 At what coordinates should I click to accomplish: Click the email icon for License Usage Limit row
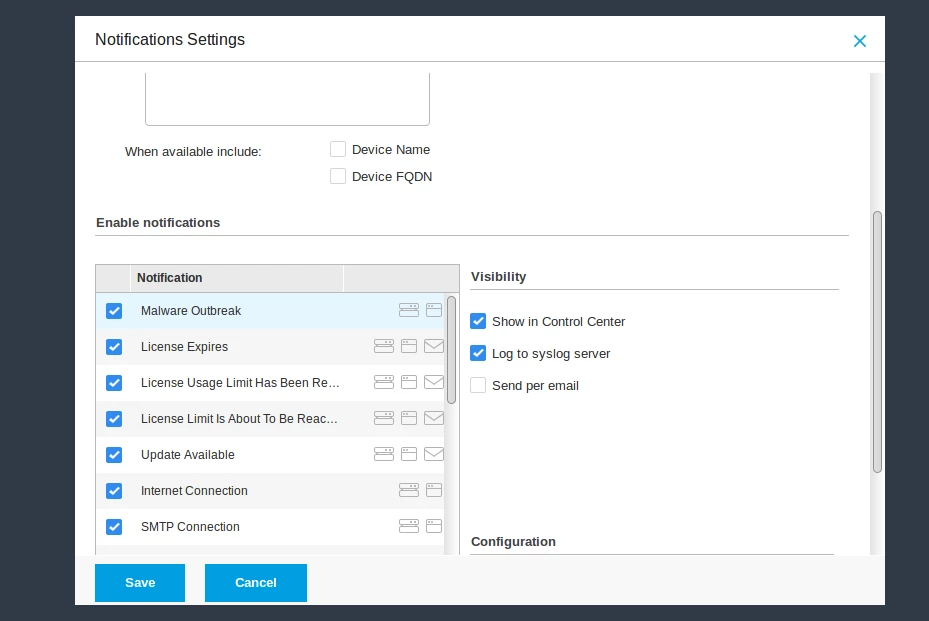pos(434,383)
